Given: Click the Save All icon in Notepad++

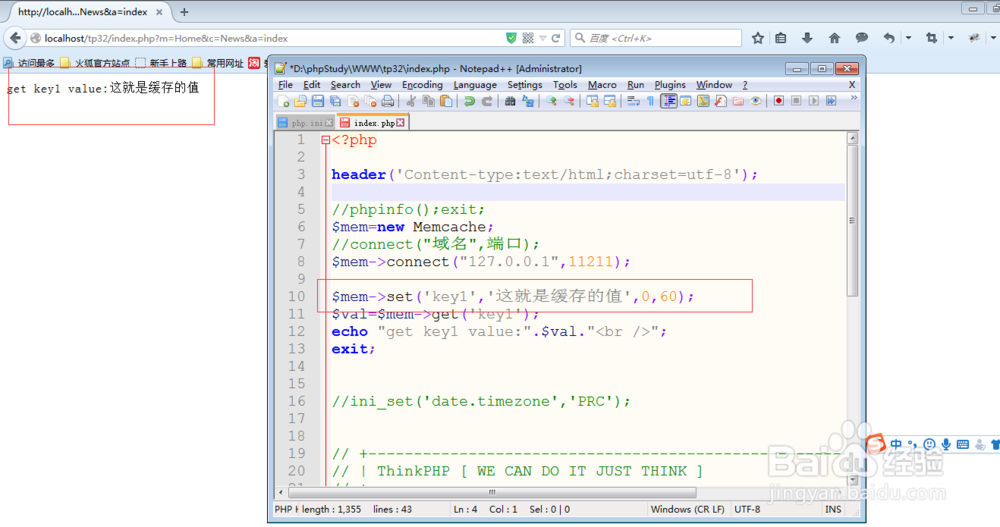Looking at the screenshot, I should [x=335, y=101].
